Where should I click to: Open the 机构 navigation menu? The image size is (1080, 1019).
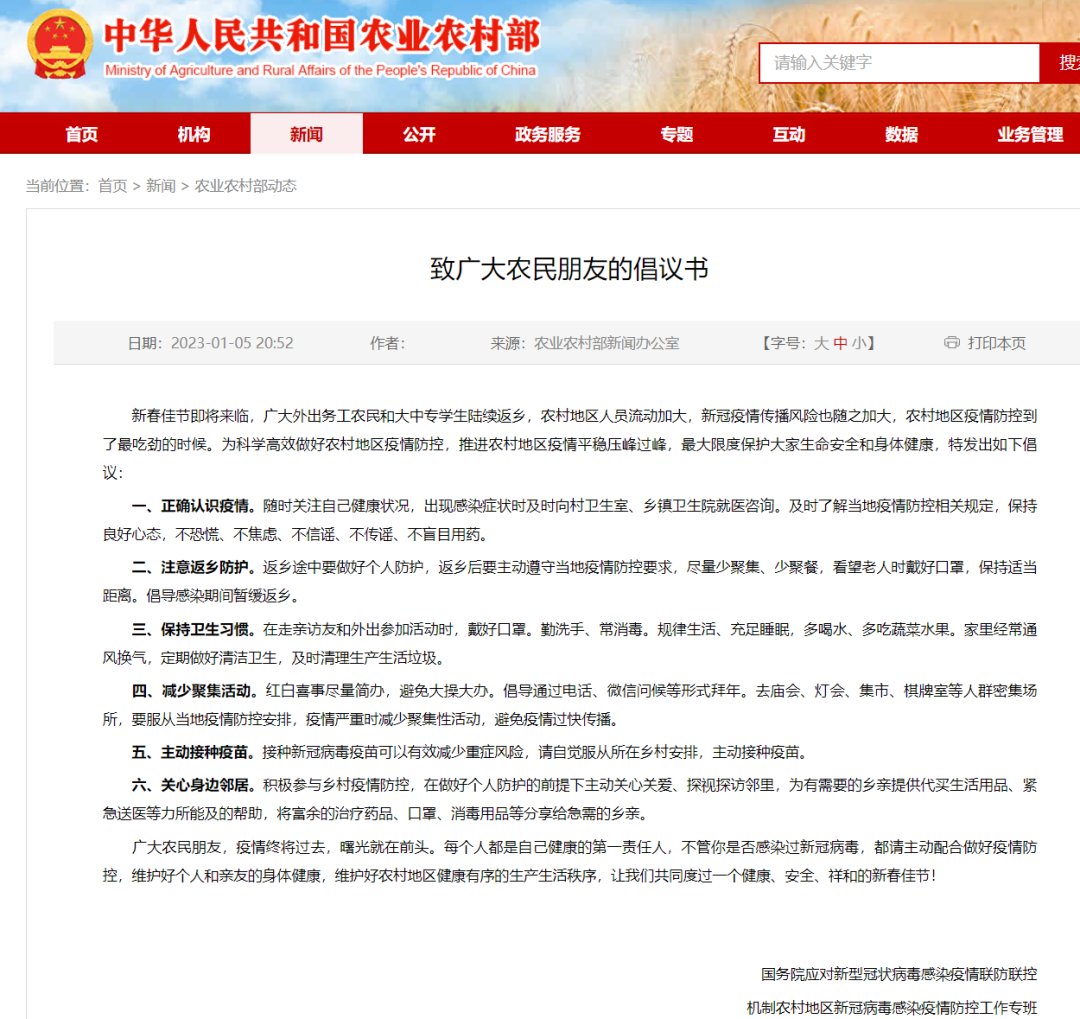[x=194, y=134]
